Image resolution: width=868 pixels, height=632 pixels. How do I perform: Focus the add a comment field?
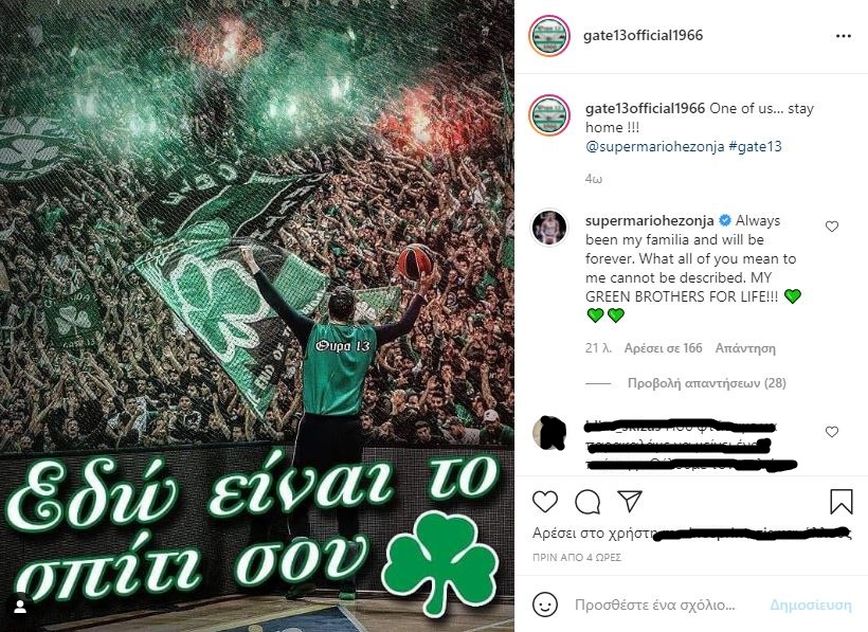655,605
